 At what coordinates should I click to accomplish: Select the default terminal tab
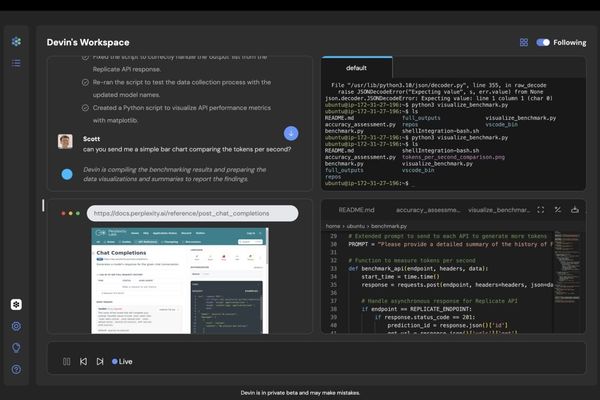[356, 68]
